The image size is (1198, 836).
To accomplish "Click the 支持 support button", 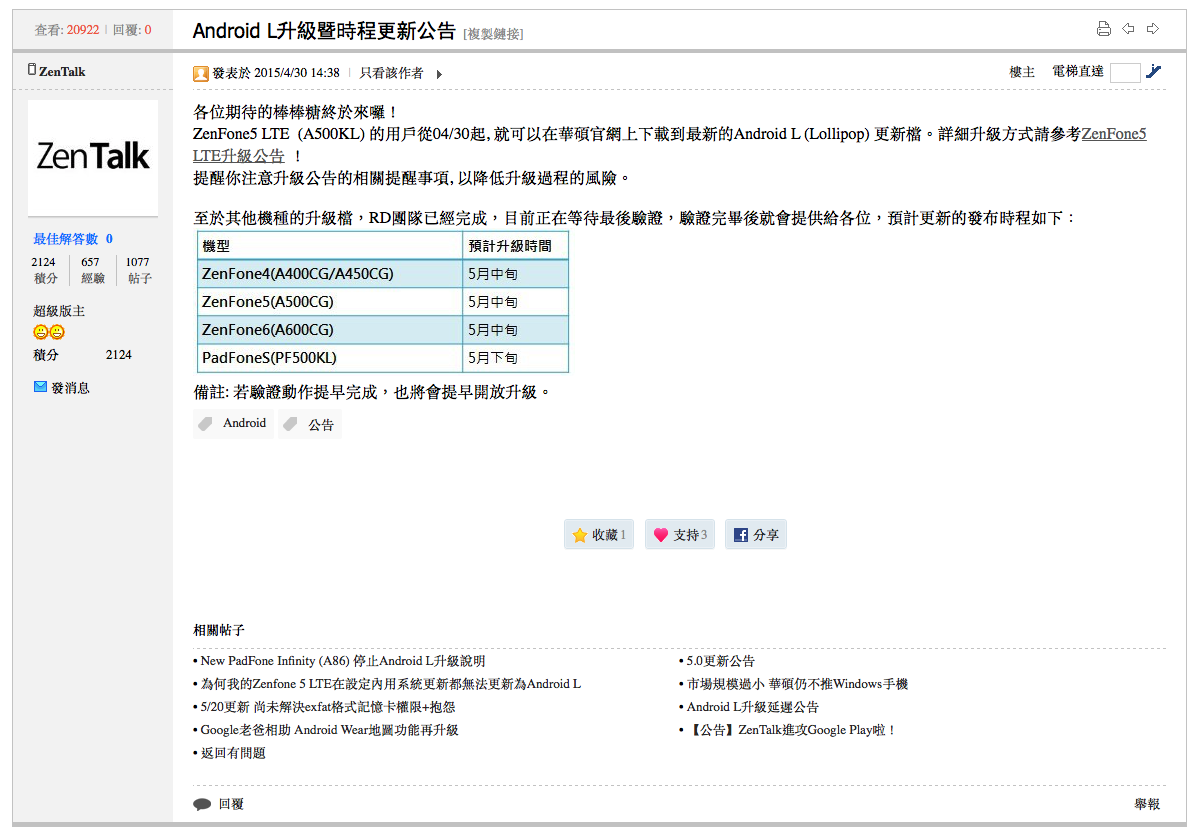I will pyautogui.click(x=680, y=534).
